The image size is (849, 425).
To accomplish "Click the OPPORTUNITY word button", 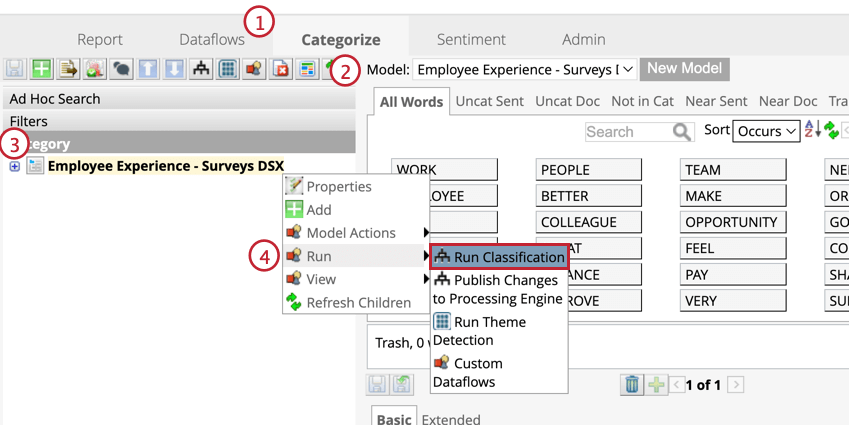I will click(731, 222).
